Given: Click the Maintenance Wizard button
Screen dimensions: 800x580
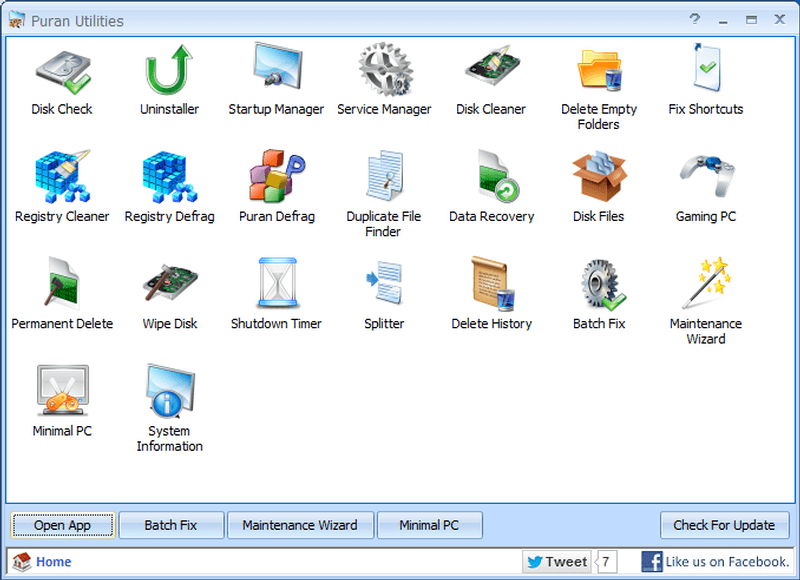Looking at the screenshot, I should 300,525.
